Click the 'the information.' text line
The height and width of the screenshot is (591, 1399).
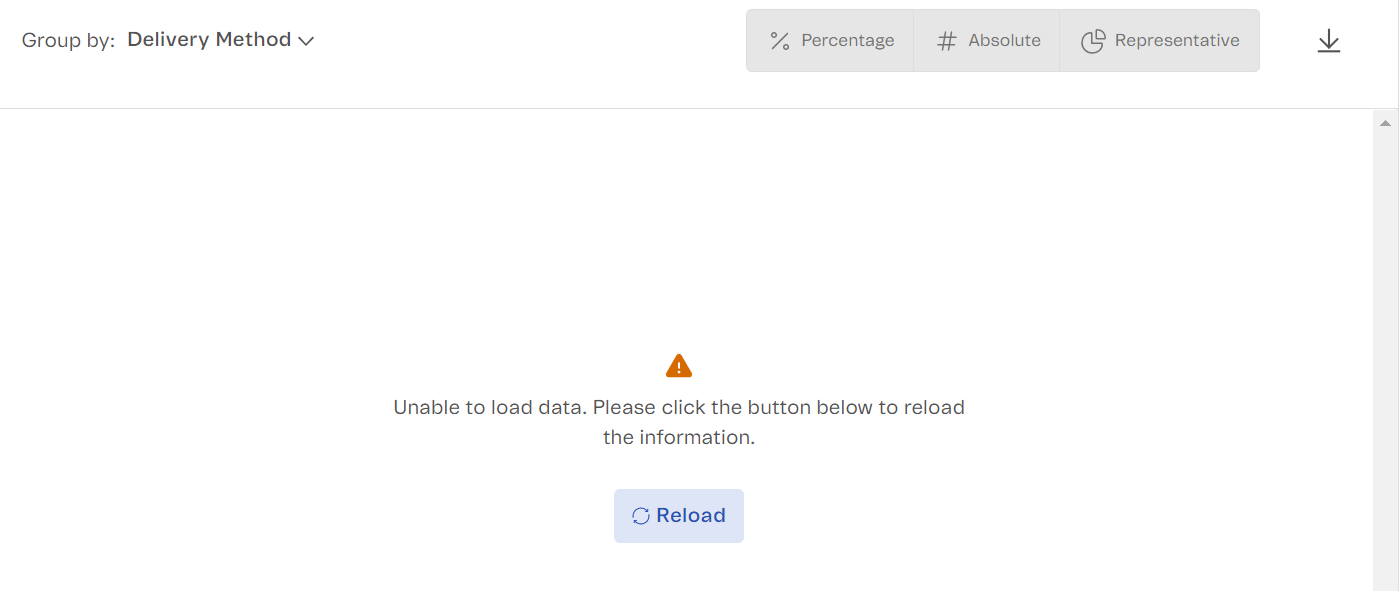tap(679, 437)
